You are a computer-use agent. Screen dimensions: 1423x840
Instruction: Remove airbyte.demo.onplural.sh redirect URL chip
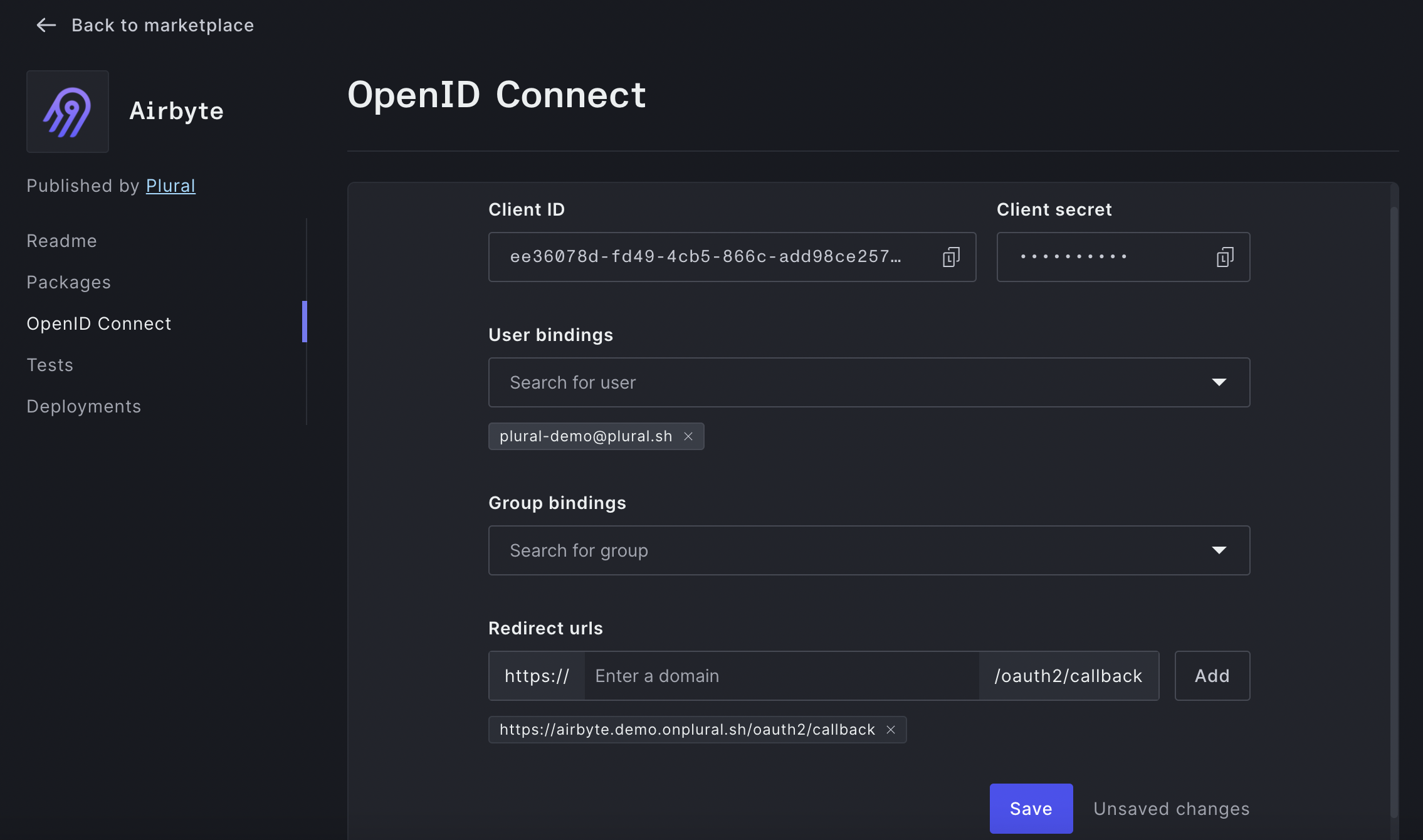click(891, 730)
